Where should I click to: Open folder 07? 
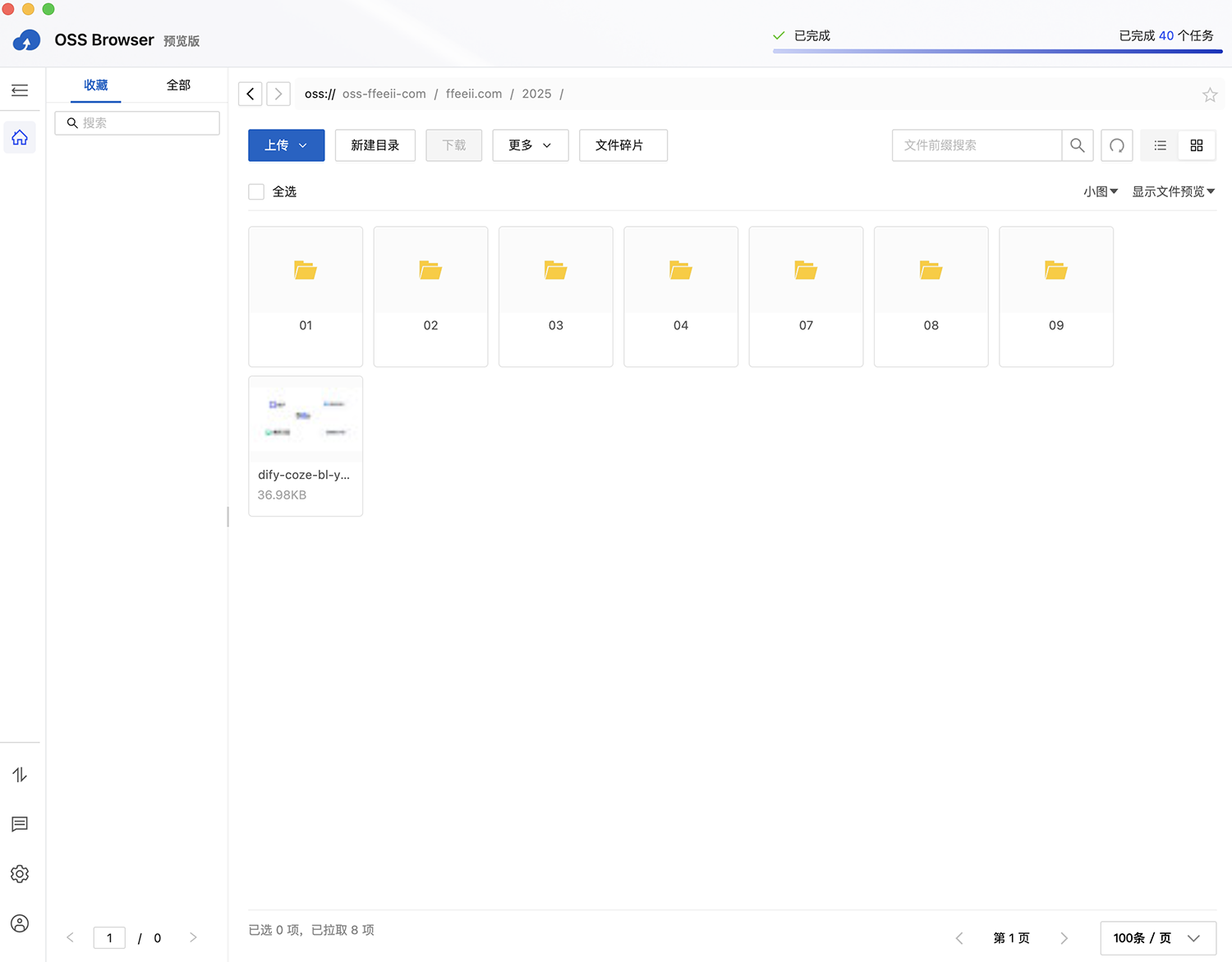(806, 296)
